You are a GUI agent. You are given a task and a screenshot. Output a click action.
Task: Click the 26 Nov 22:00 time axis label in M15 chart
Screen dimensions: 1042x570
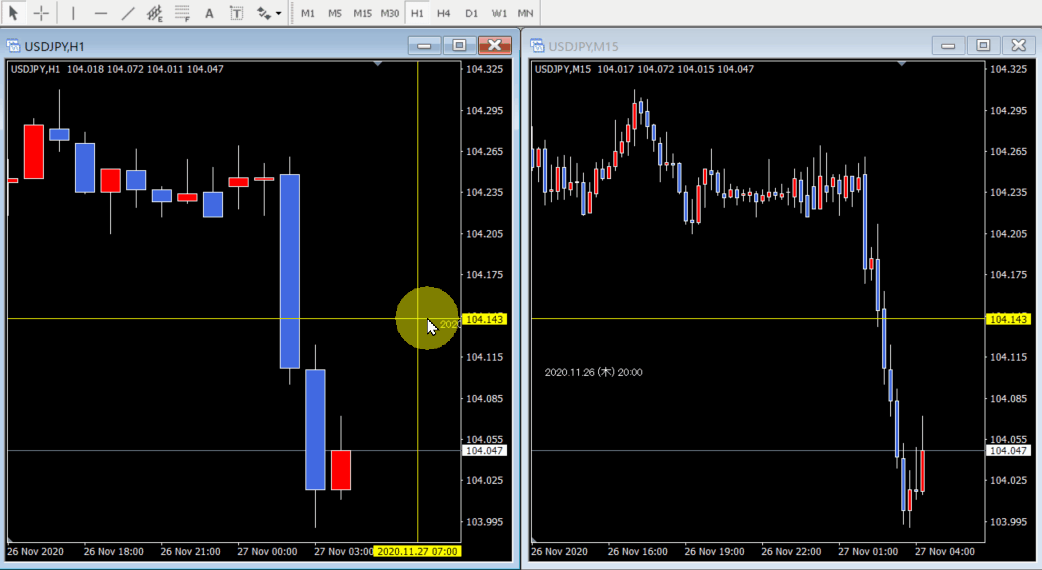791,551
